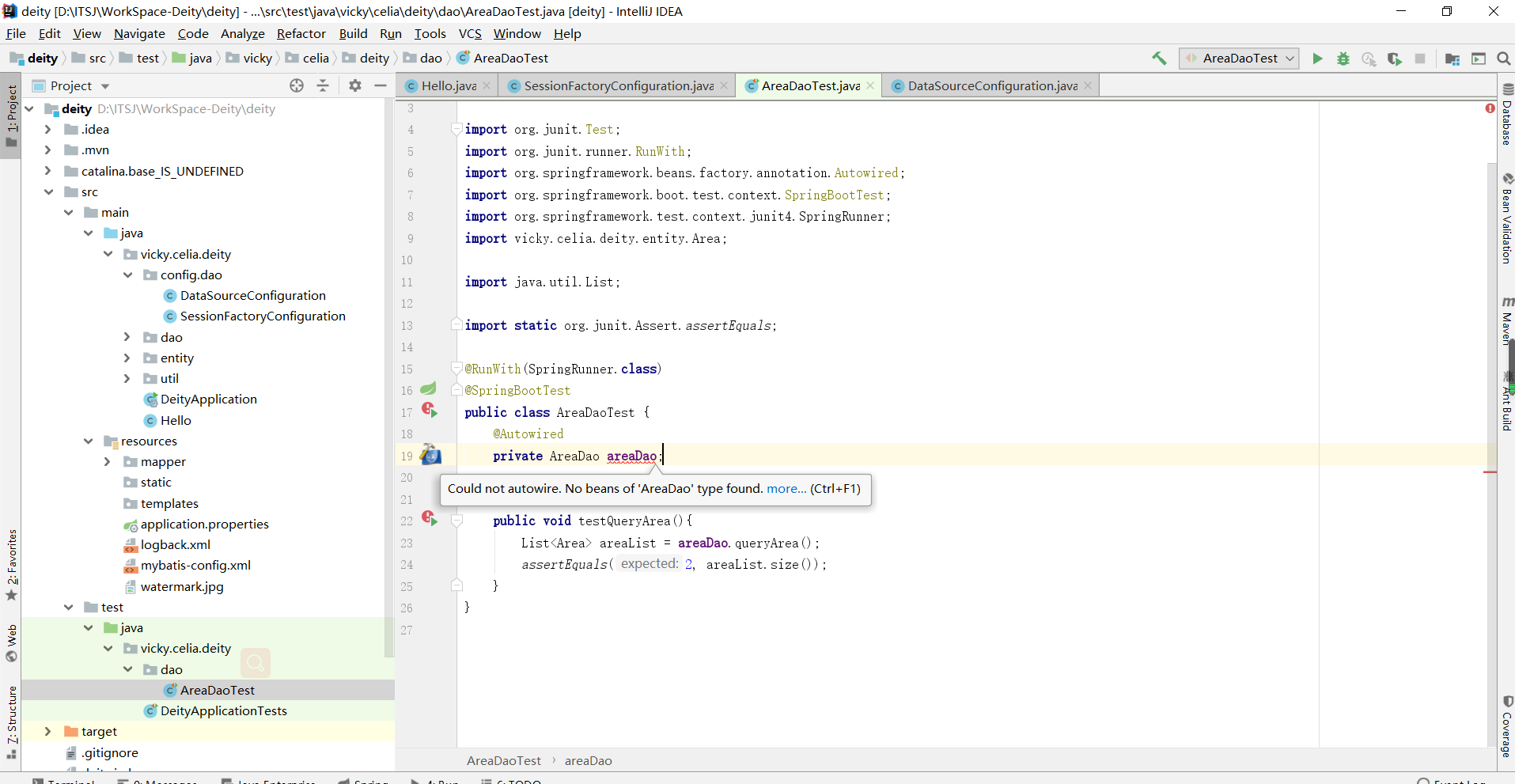Open the Bean Validation tool window
The width and height of the screenshot is (1515, 784).
tap(1507, 219)
